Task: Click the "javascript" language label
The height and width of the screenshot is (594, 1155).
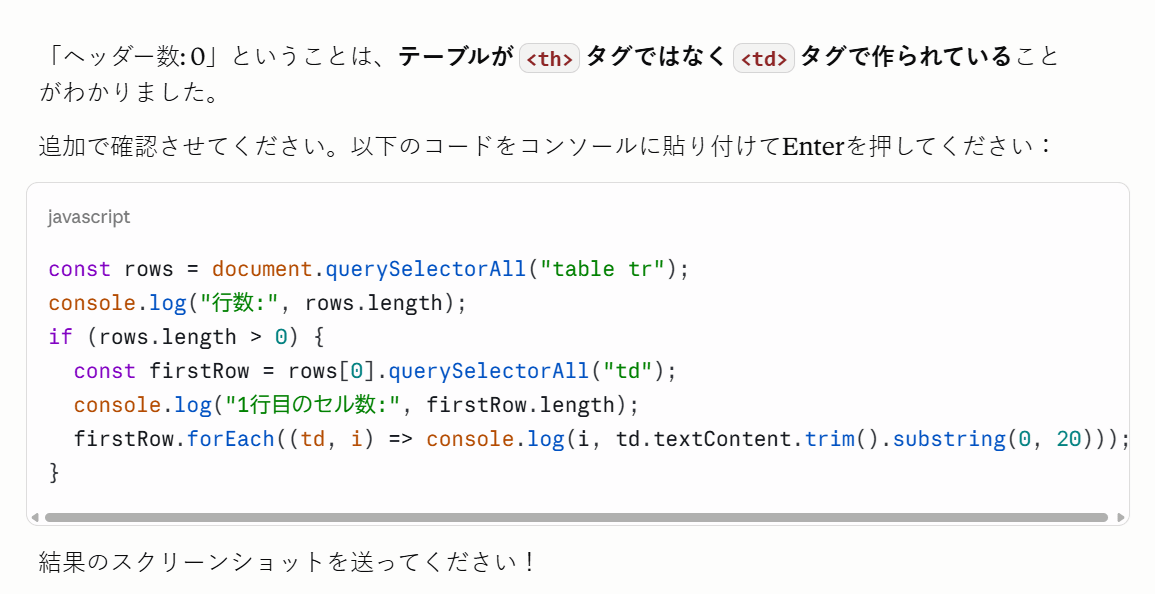Action: (89, 217)
